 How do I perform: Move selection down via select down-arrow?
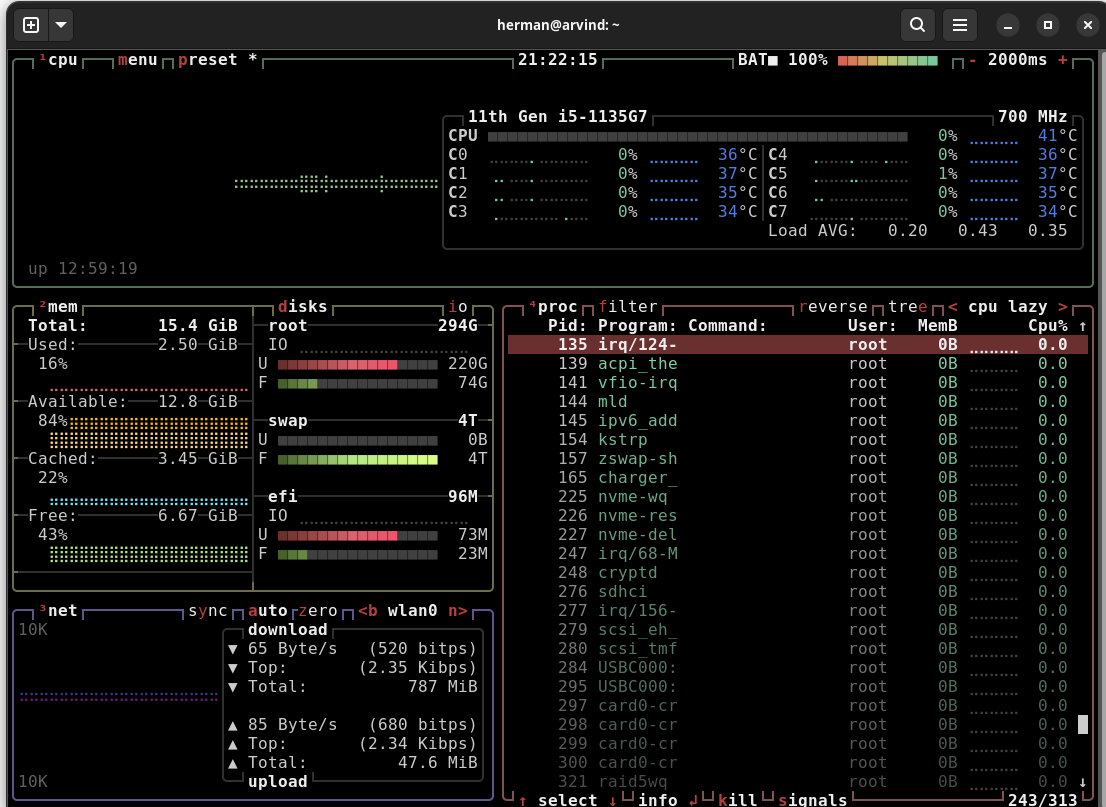pyautogui.click(x=612, y=800)
